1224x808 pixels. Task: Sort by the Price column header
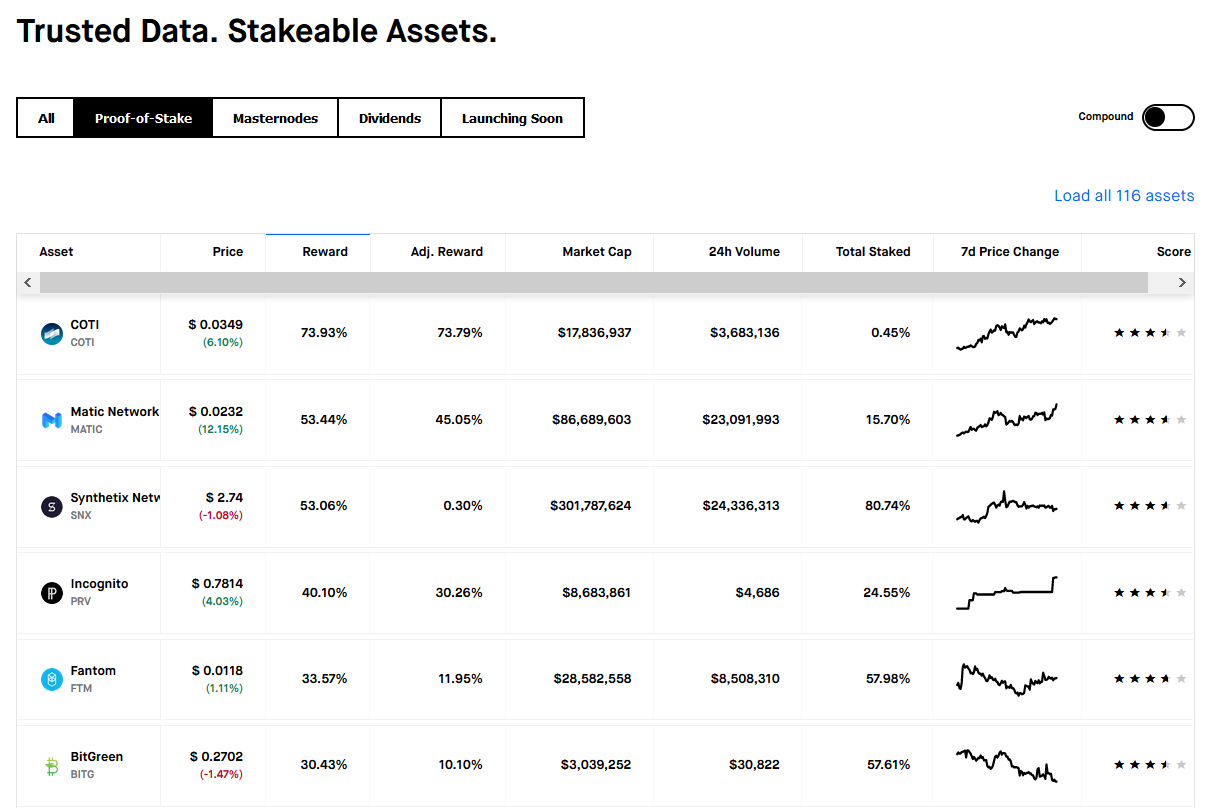click(x=228, y=252)
